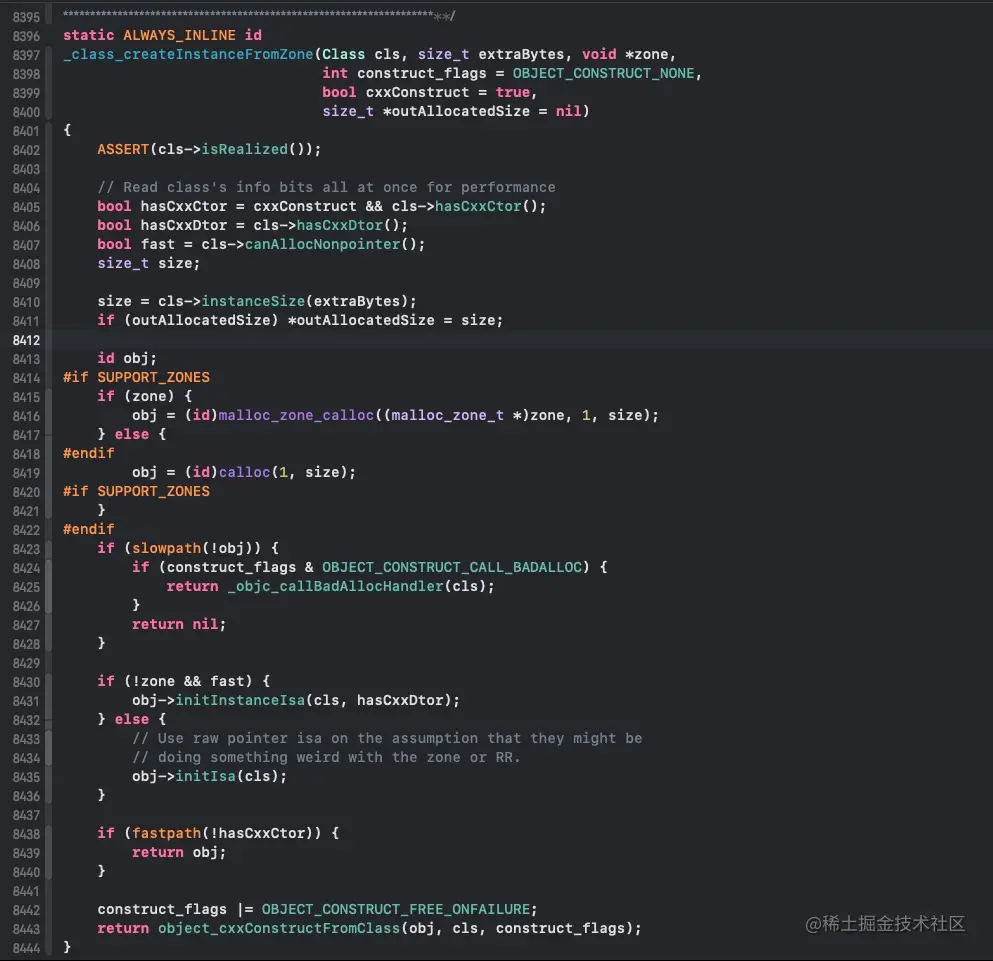Click 'construct_flags |=' on line 8442
The height and width of the screenshot is (961, 993).
(x=175, y=910)
